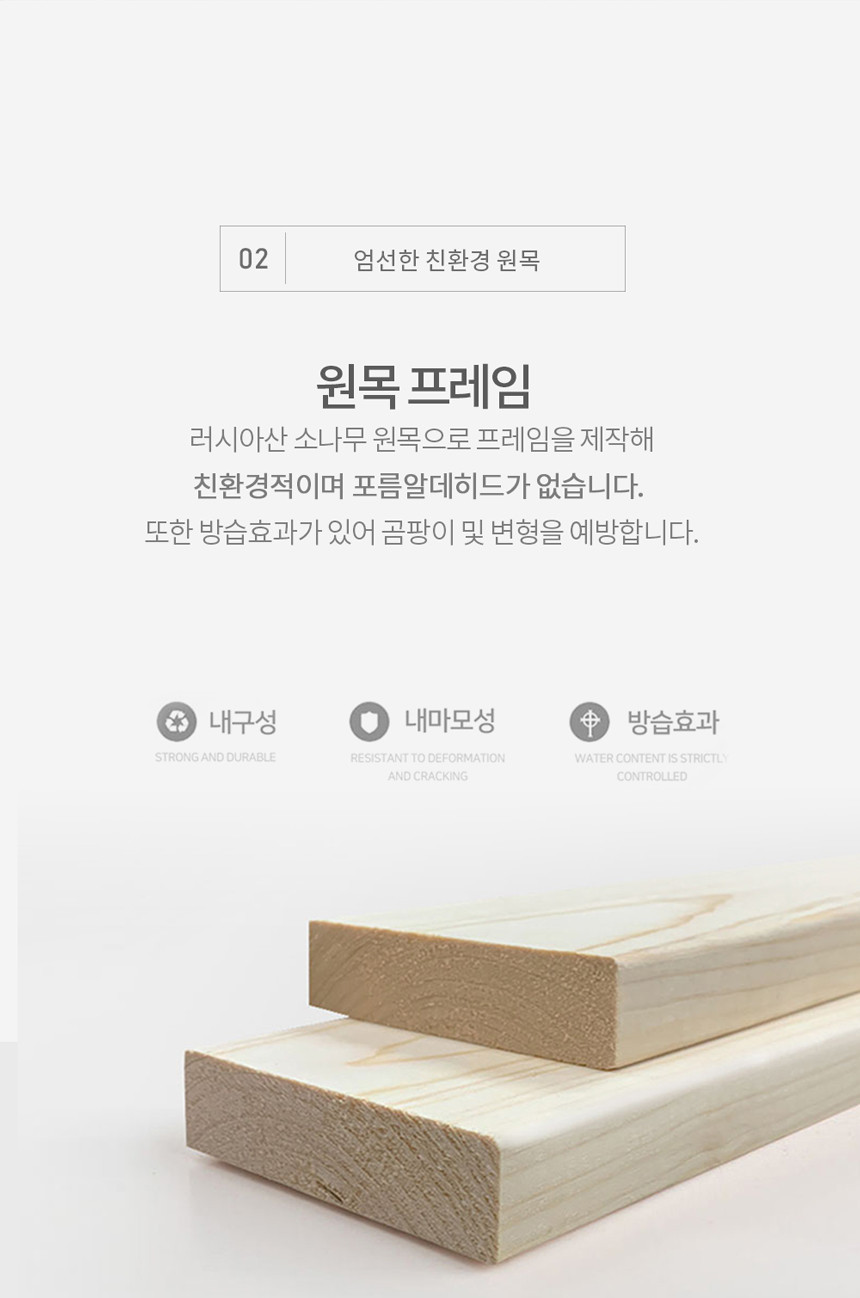Click the bold 포름알데히드가 없습니다 line
Screen dimensions: 860x1298
[x=418, y=487]
